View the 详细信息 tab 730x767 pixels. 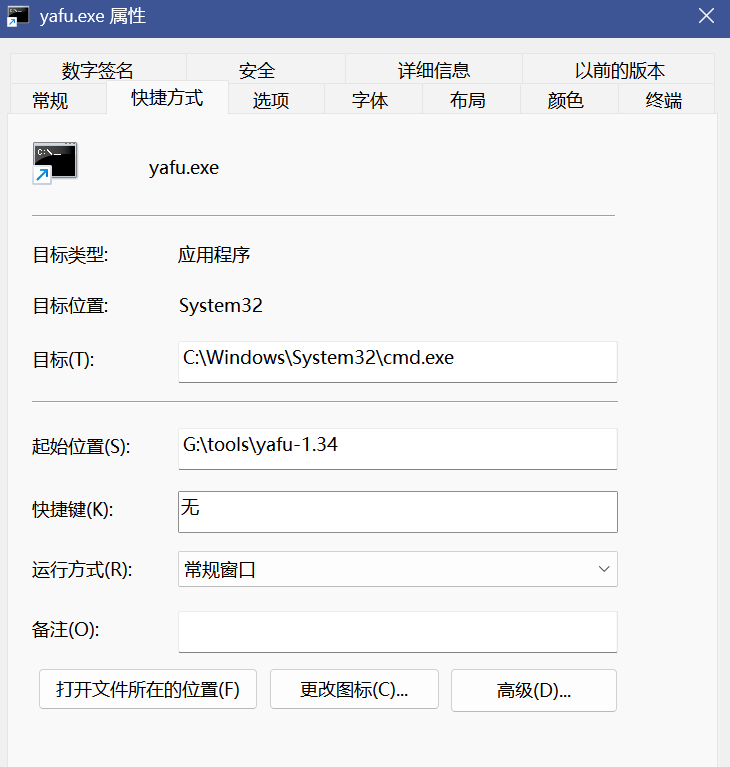[433, 70]
